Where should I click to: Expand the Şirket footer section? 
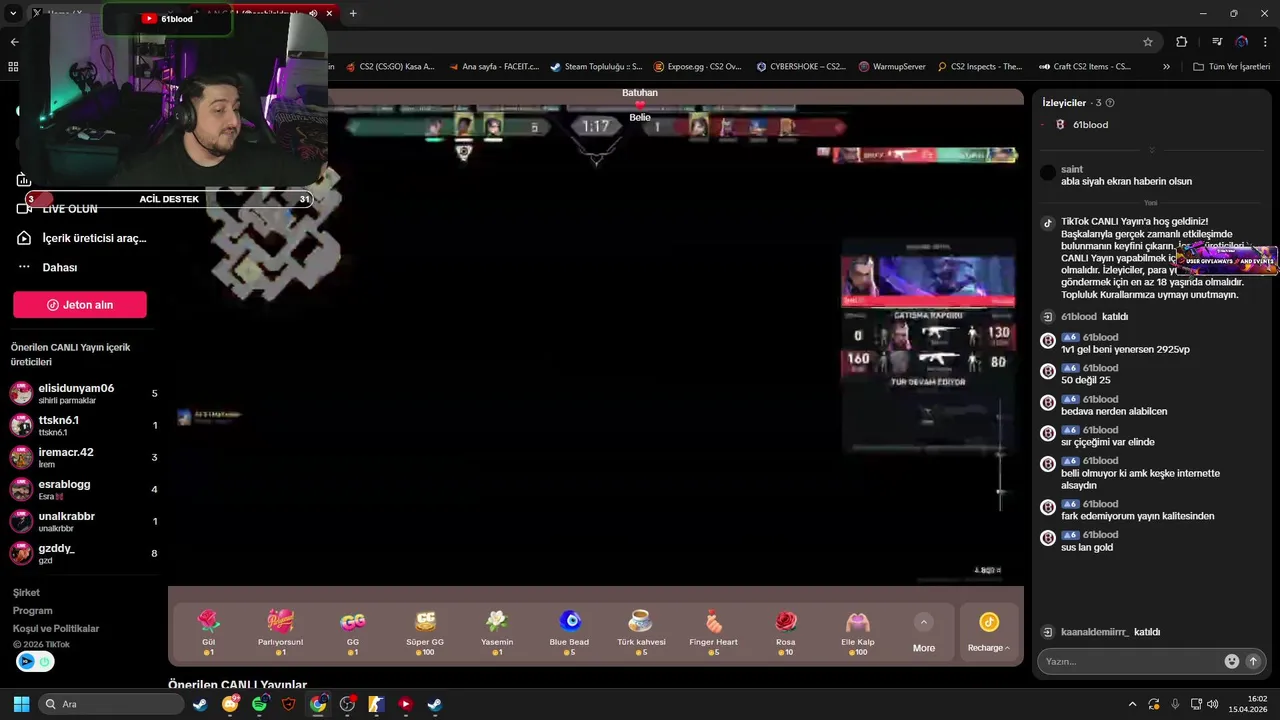26,592
